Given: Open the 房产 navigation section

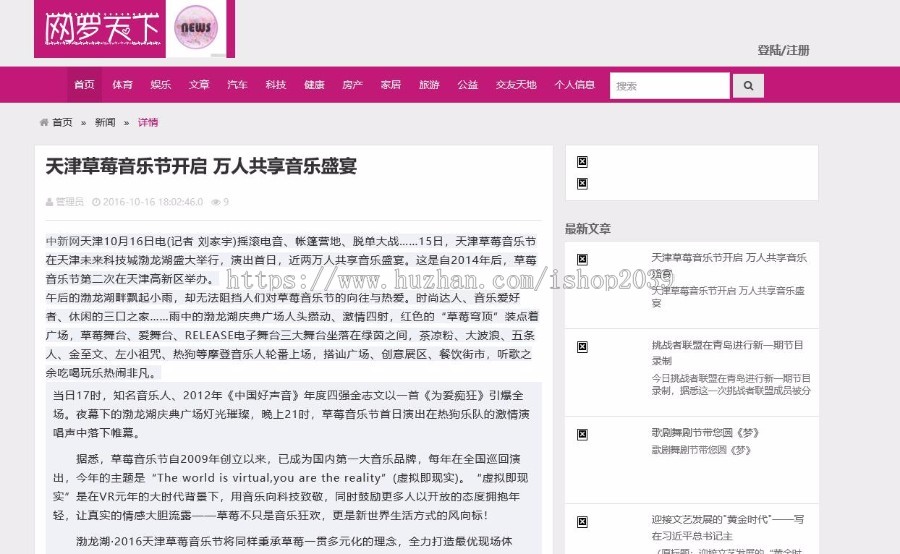Looking at the screenshot, I should [352, 84].
